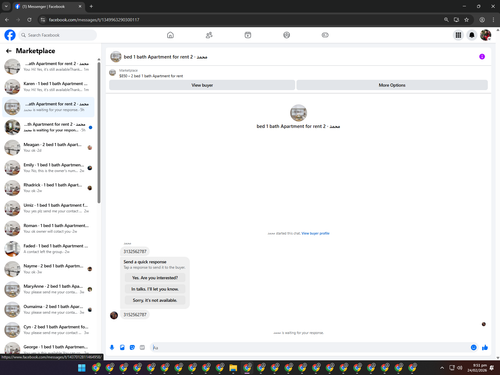
Task: Bookmark this page with the star icon
Action: 467,20
